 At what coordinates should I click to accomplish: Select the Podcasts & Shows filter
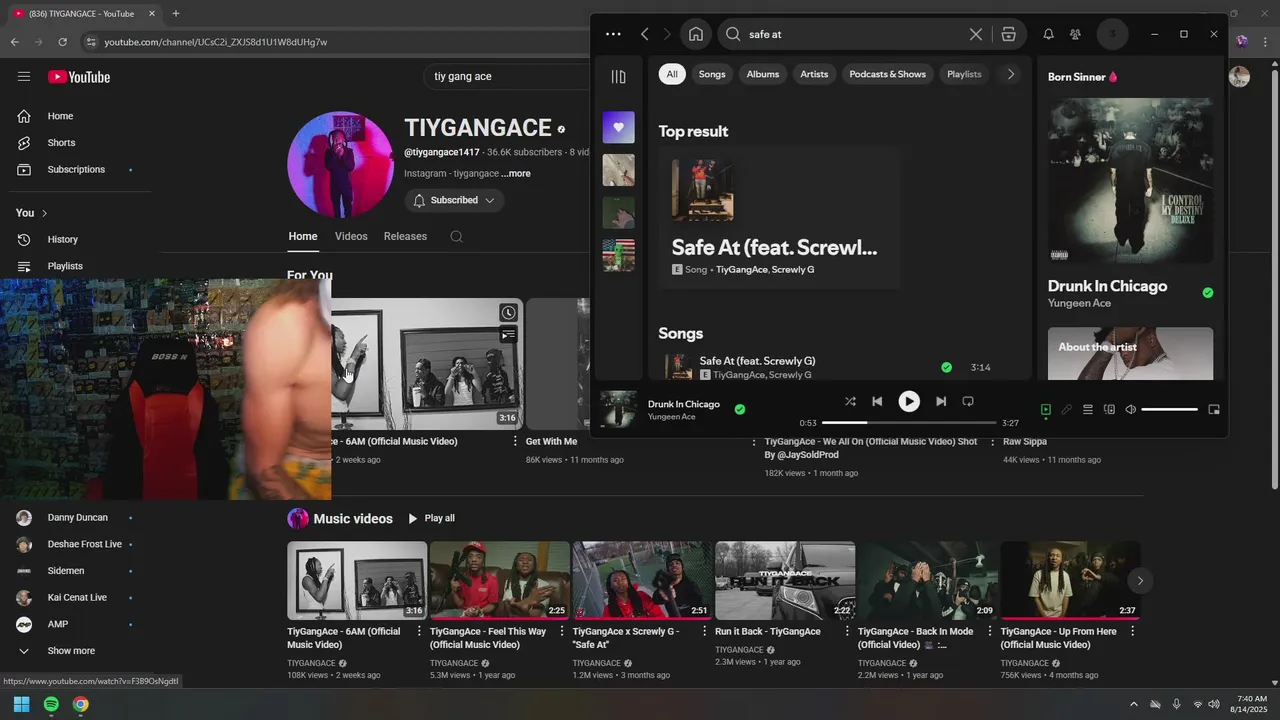[888, 74]
